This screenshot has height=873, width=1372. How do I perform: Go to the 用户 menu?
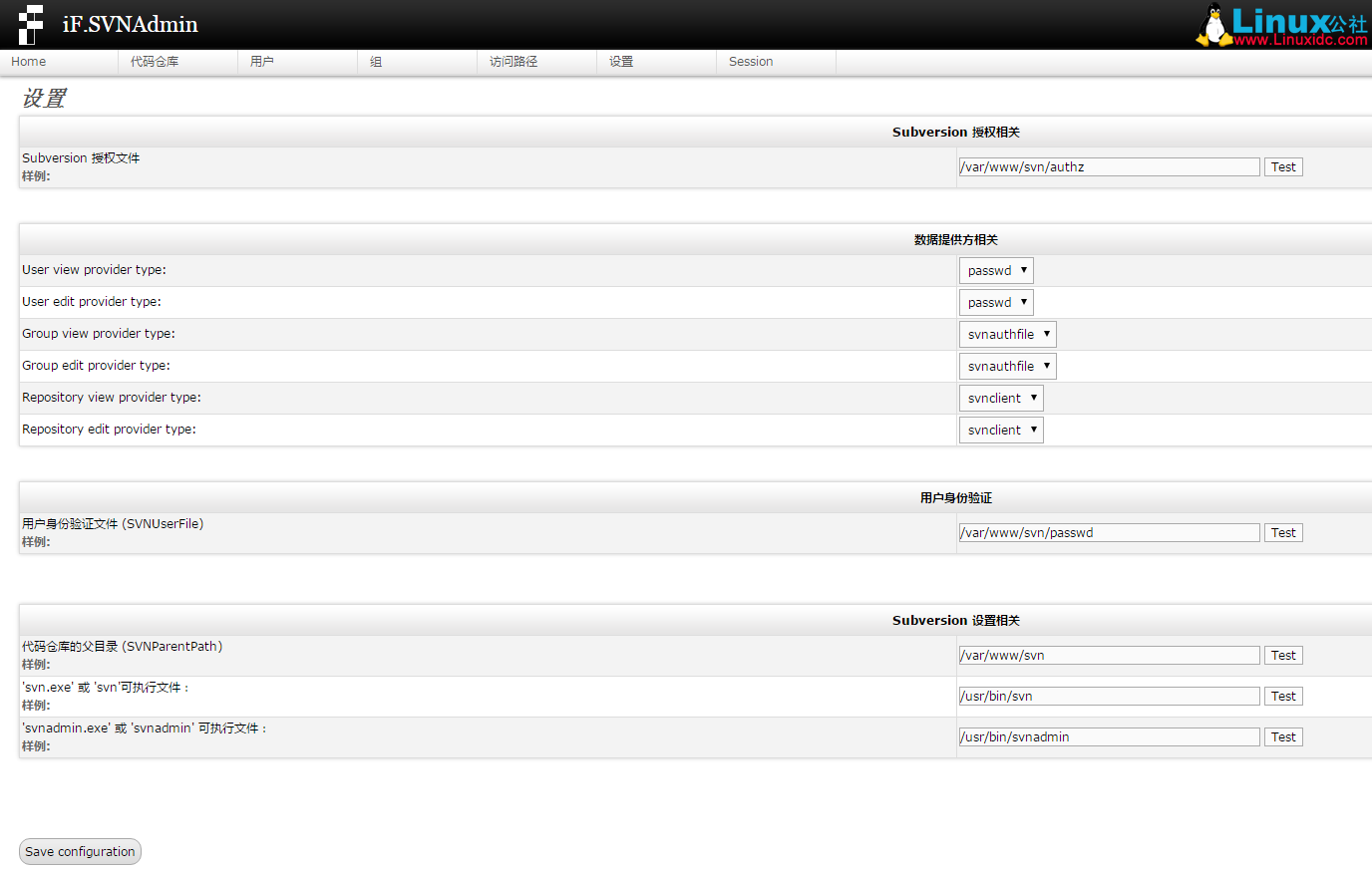coord(262,62)
